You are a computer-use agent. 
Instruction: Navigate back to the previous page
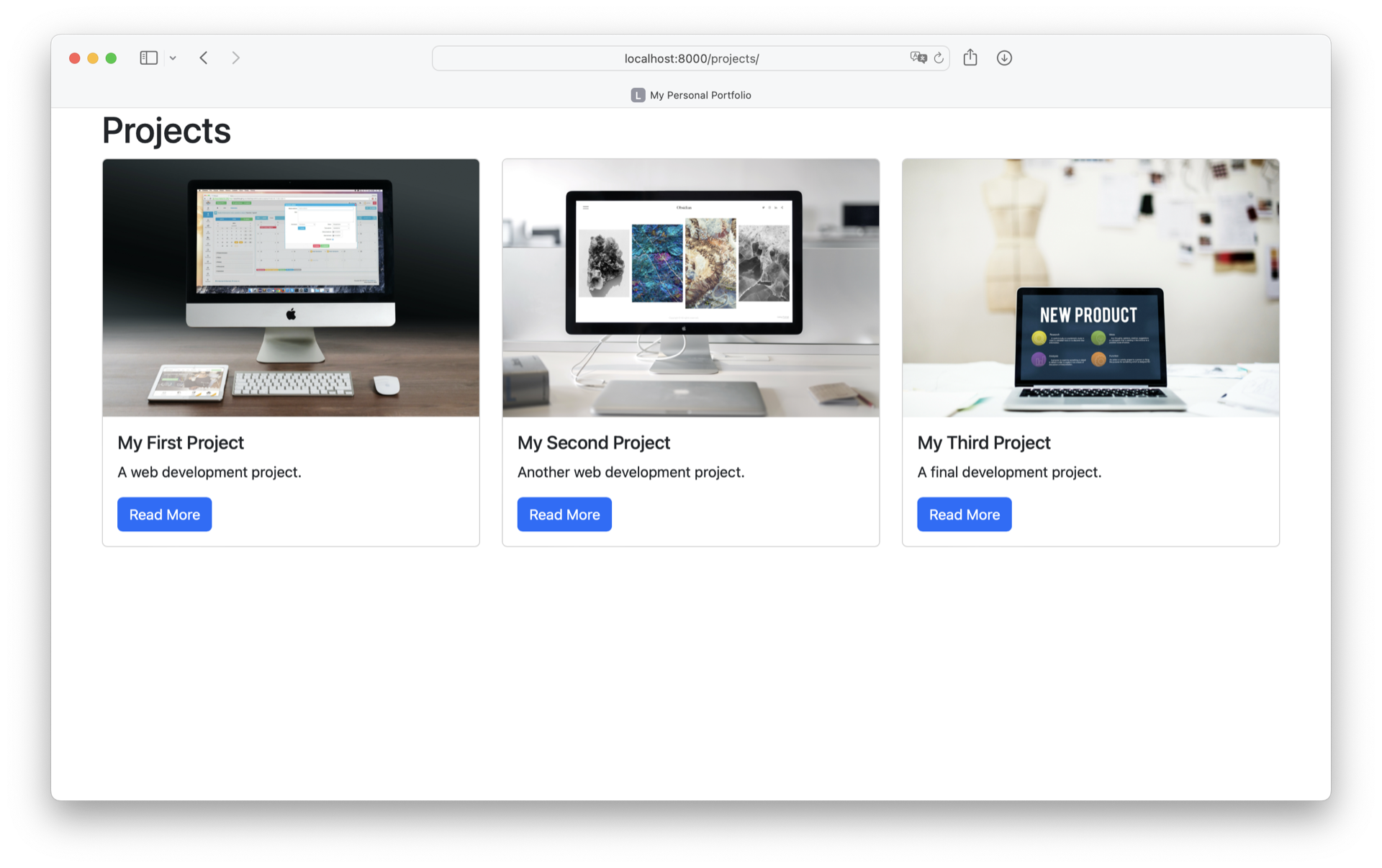(204, 58)
